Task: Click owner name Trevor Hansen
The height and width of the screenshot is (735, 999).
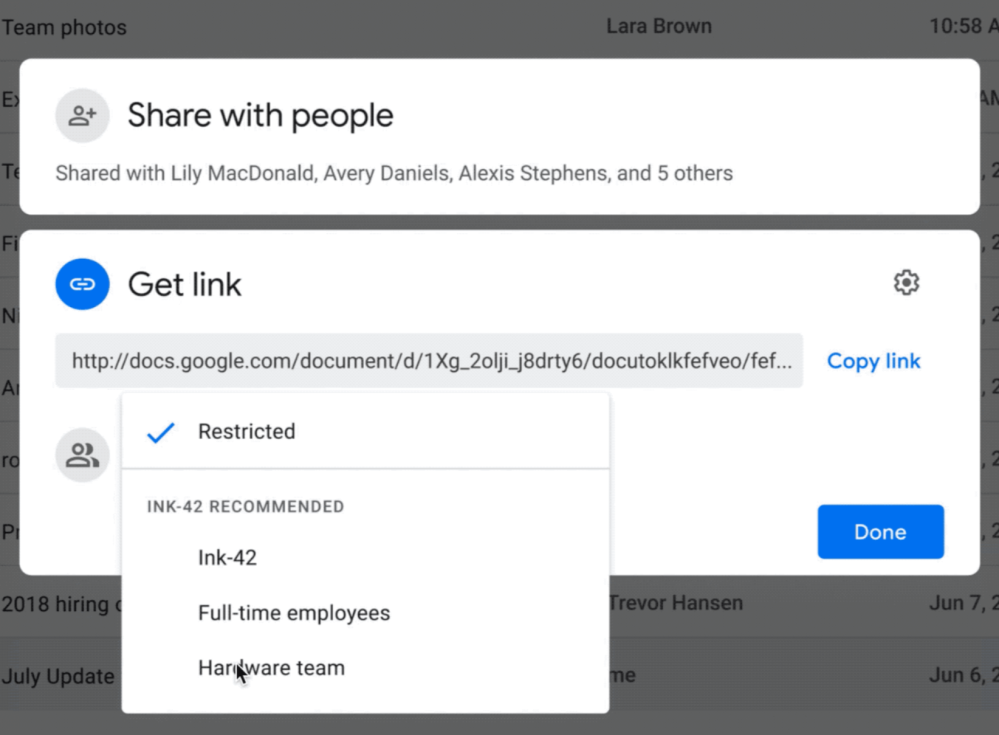Action: 676,603
